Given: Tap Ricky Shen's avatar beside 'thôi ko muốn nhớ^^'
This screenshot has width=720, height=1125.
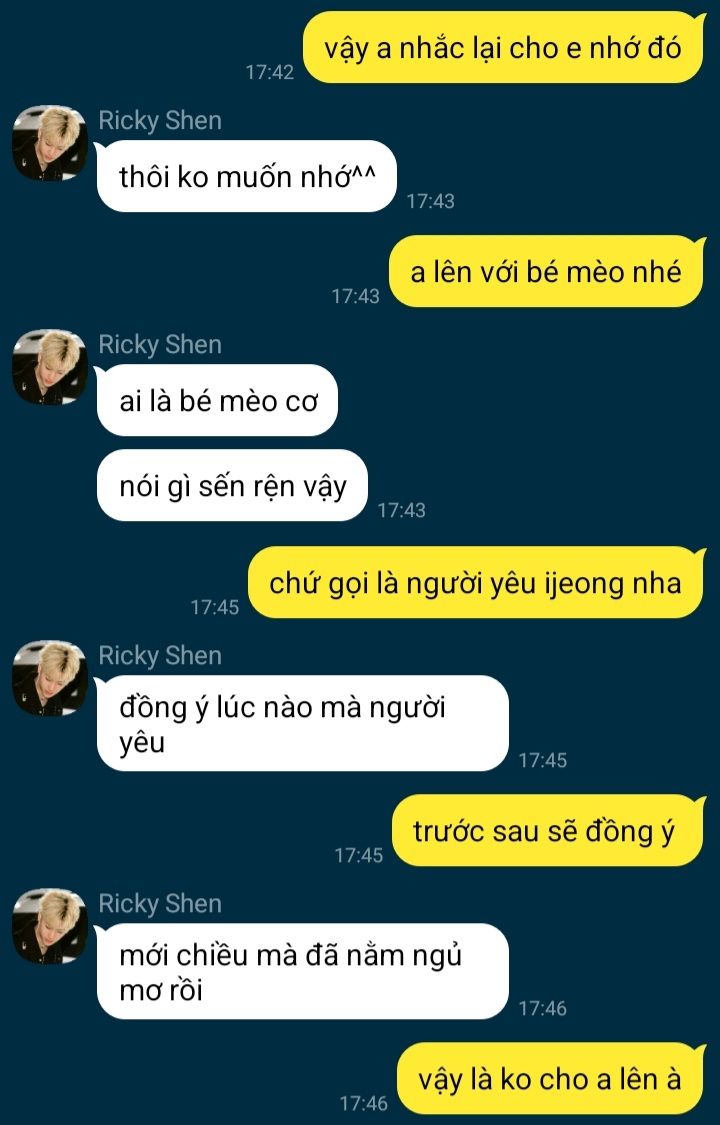Looking at the screenshot, I should click(x=49, y=143).
